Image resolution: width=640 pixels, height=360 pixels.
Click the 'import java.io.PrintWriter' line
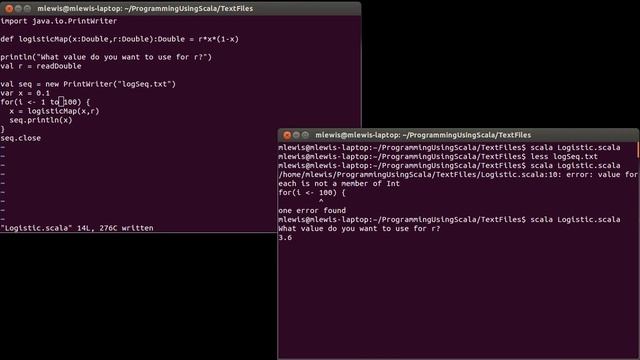59,21
